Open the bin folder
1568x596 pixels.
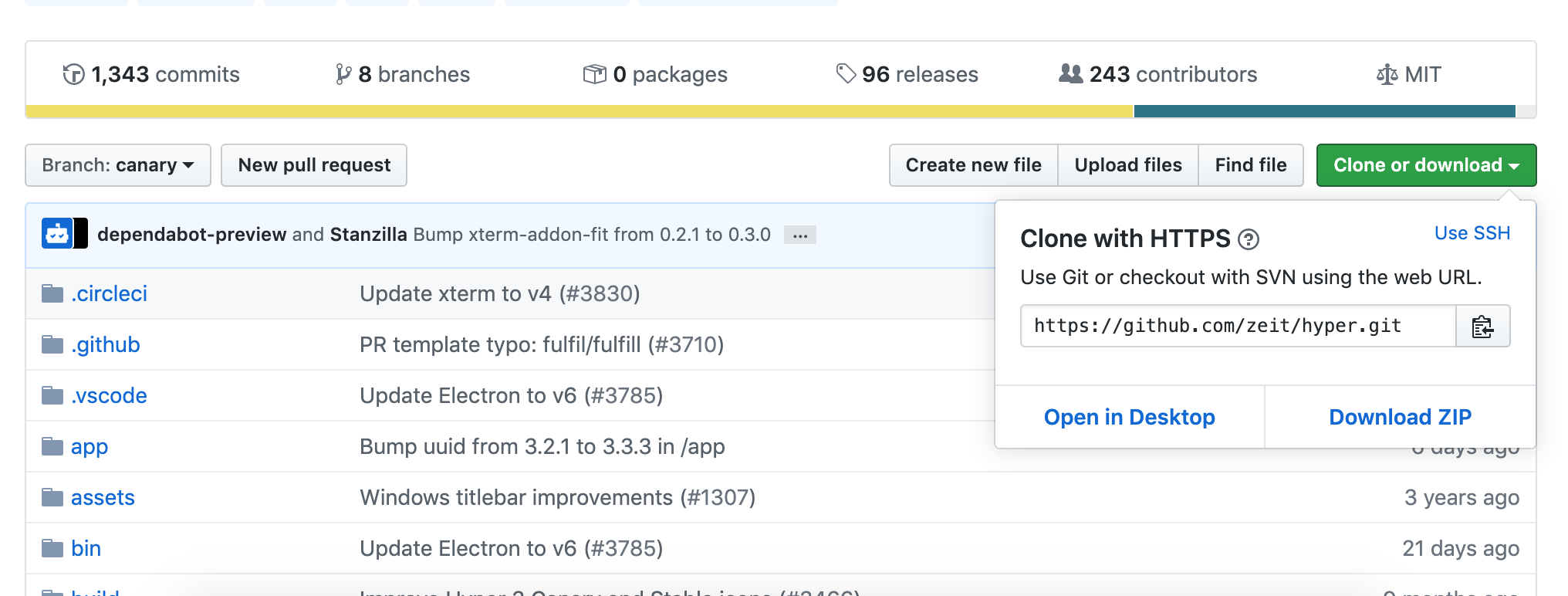[x=86, y=548]
